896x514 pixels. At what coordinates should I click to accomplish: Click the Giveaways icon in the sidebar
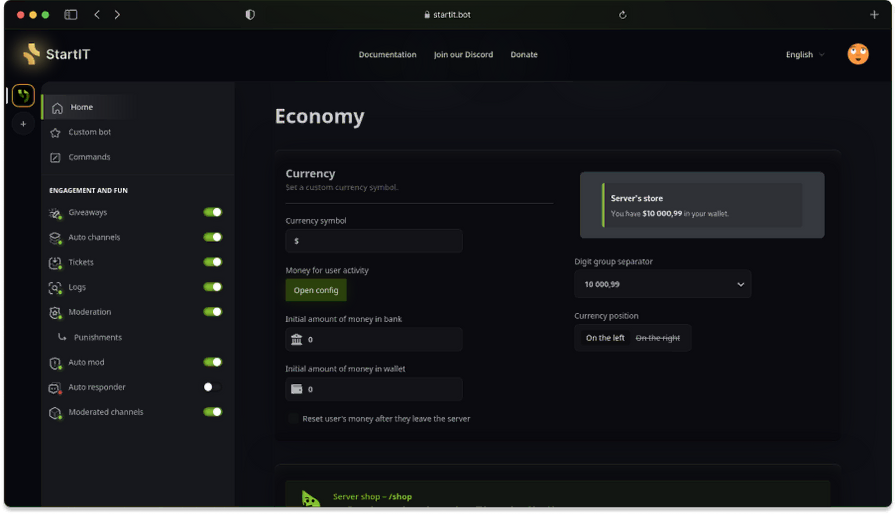click(55, 213)
